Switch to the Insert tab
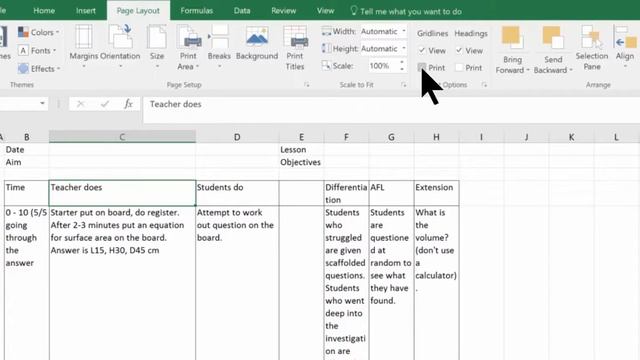640x360 pixels. [86, 11]
